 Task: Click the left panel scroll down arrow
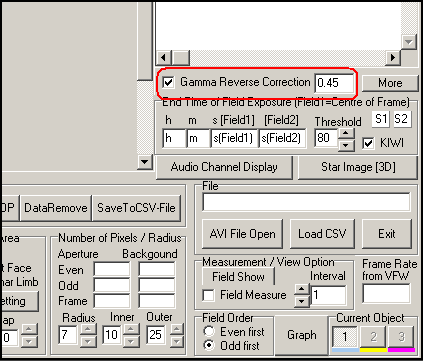[x=145, y=162]
